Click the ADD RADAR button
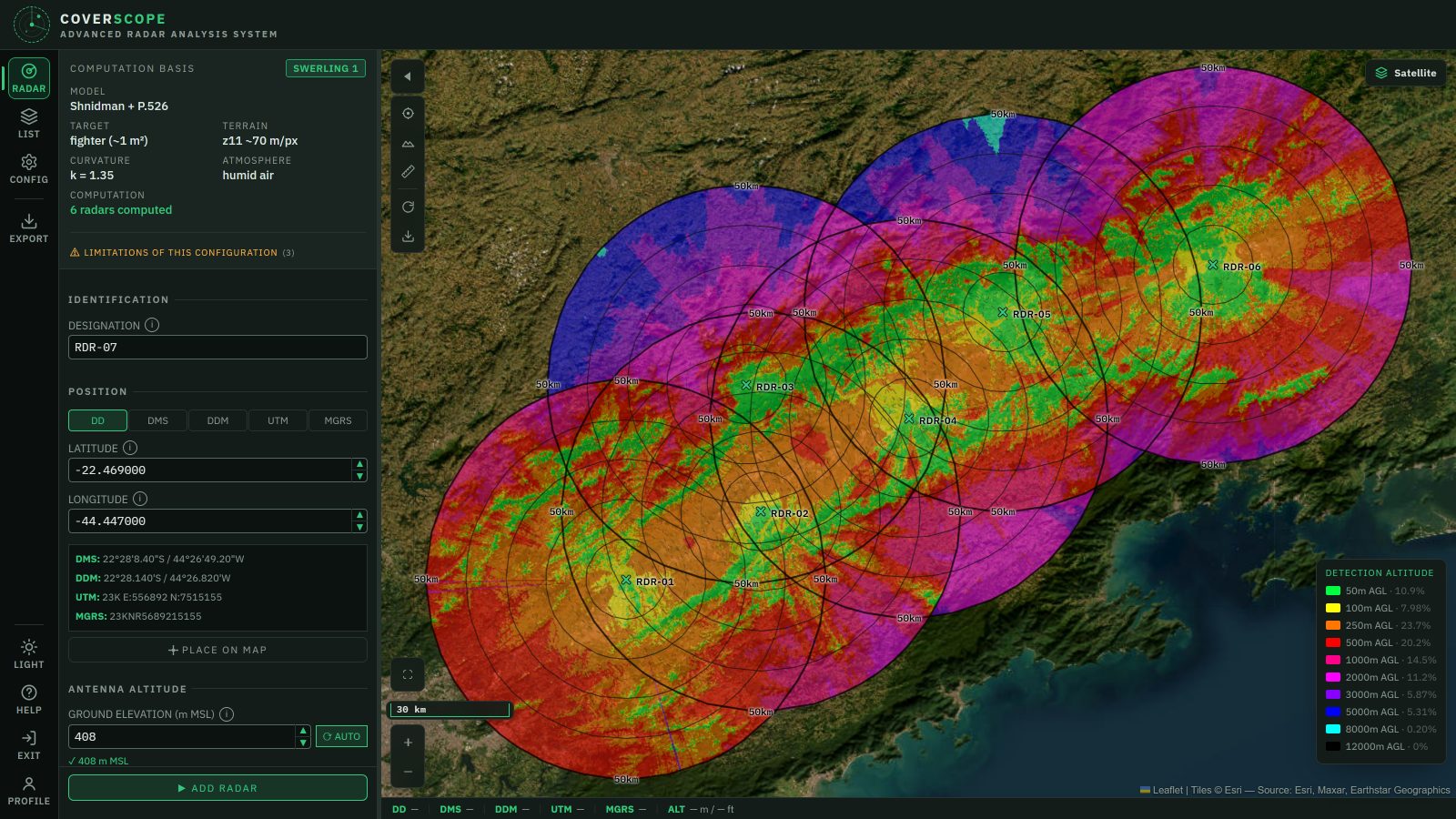This screenshot has height=819, width=1456. click(217, 788)
